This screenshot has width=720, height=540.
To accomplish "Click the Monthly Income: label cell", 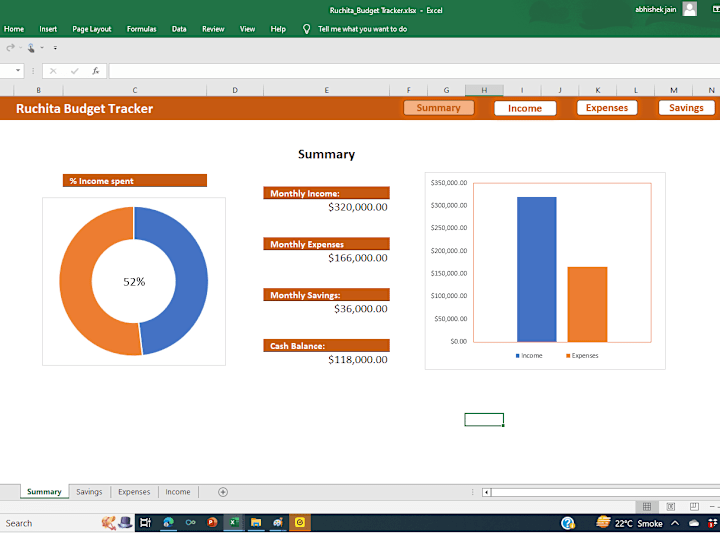I will click(326, 193).
